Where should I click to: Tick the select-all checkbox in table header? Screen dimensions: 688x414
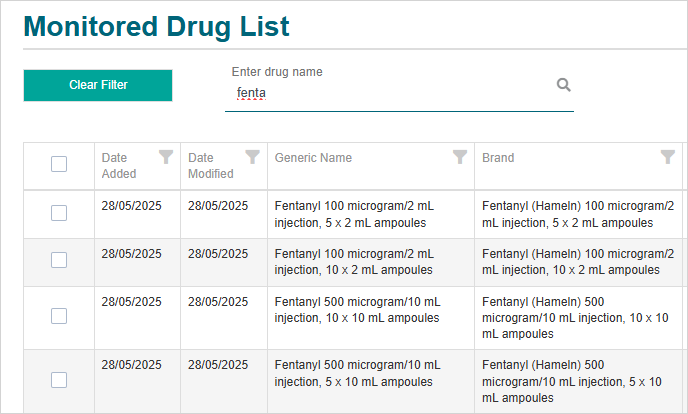(x=59, y=164)
